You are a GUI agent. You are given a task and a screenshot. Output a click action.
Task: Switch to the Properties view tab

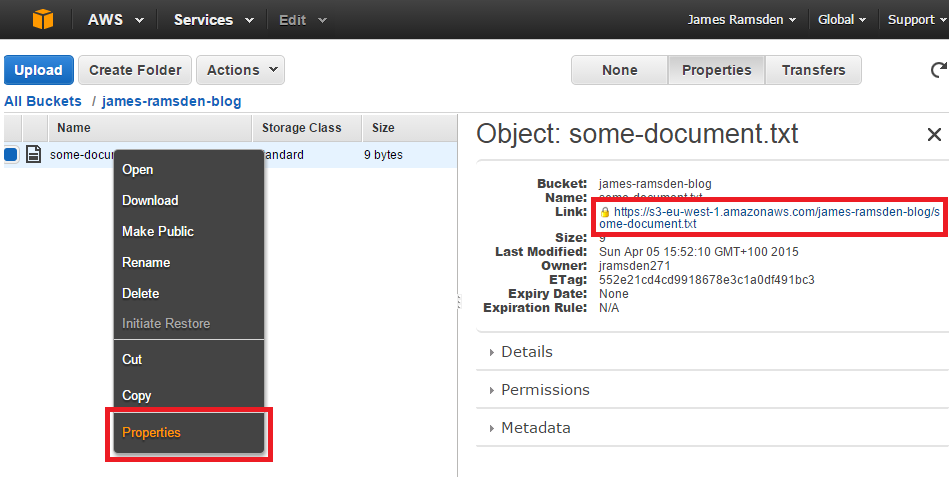coord(717,70)
